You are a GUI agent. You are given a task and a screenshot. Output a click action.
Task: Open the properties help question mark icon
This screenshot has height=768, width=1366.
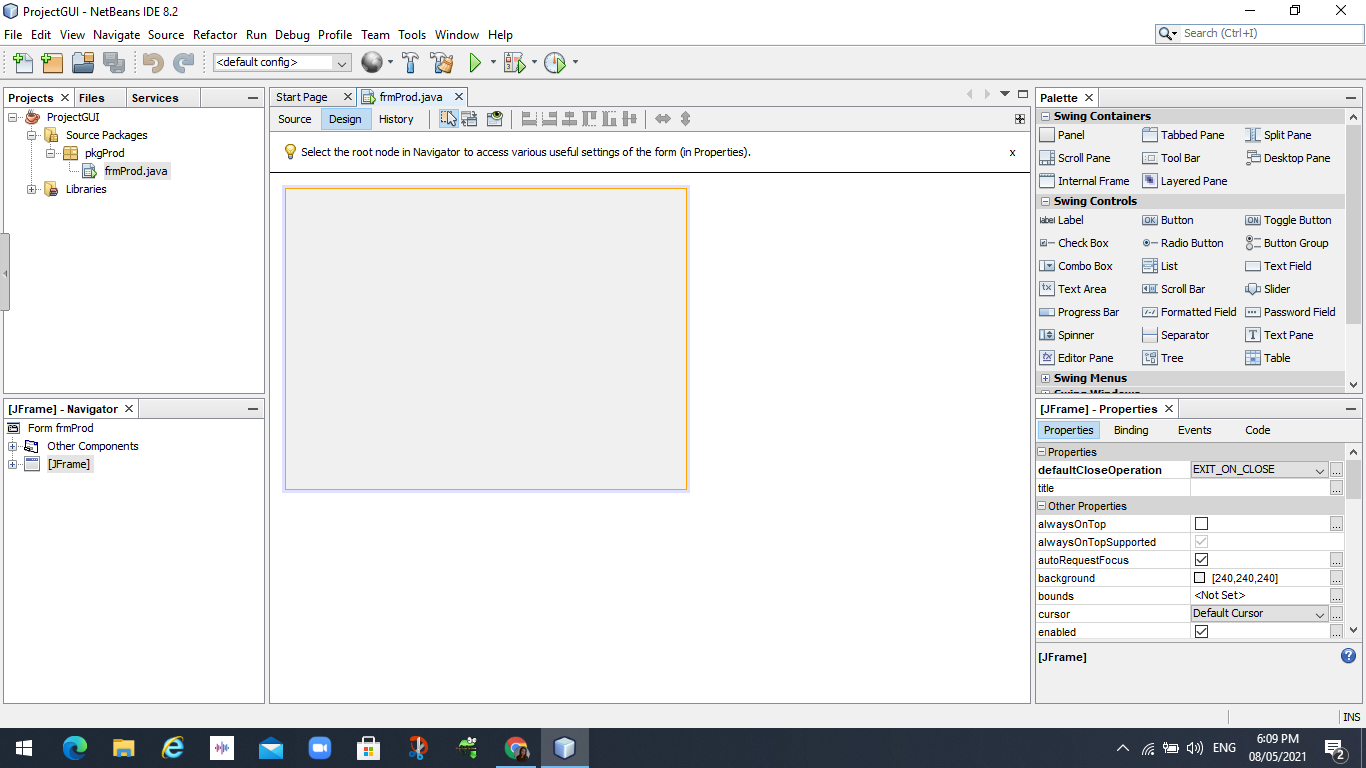tap(1348, 656)
